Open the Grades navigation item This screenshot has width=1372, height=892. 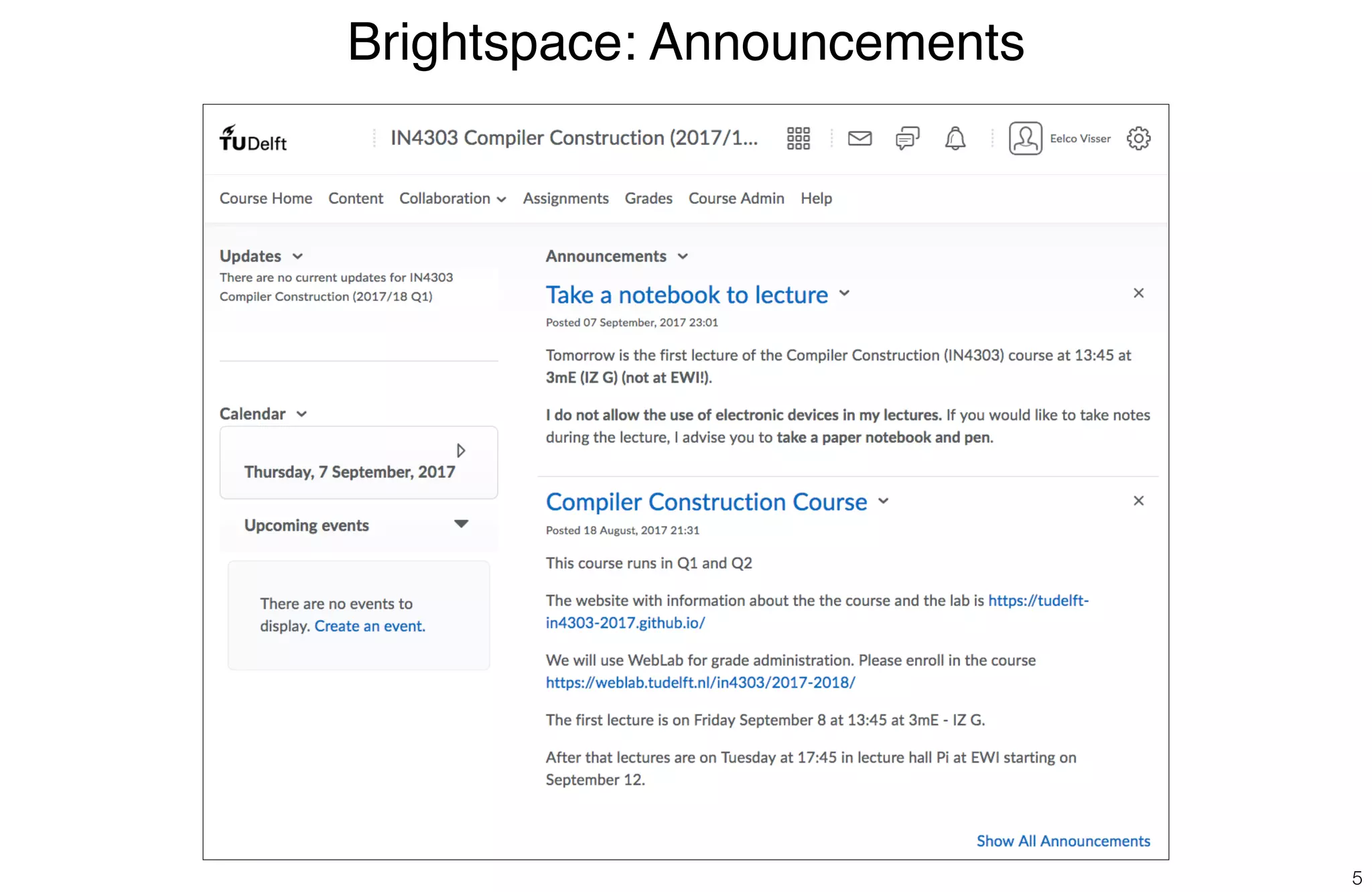[648, 198]
